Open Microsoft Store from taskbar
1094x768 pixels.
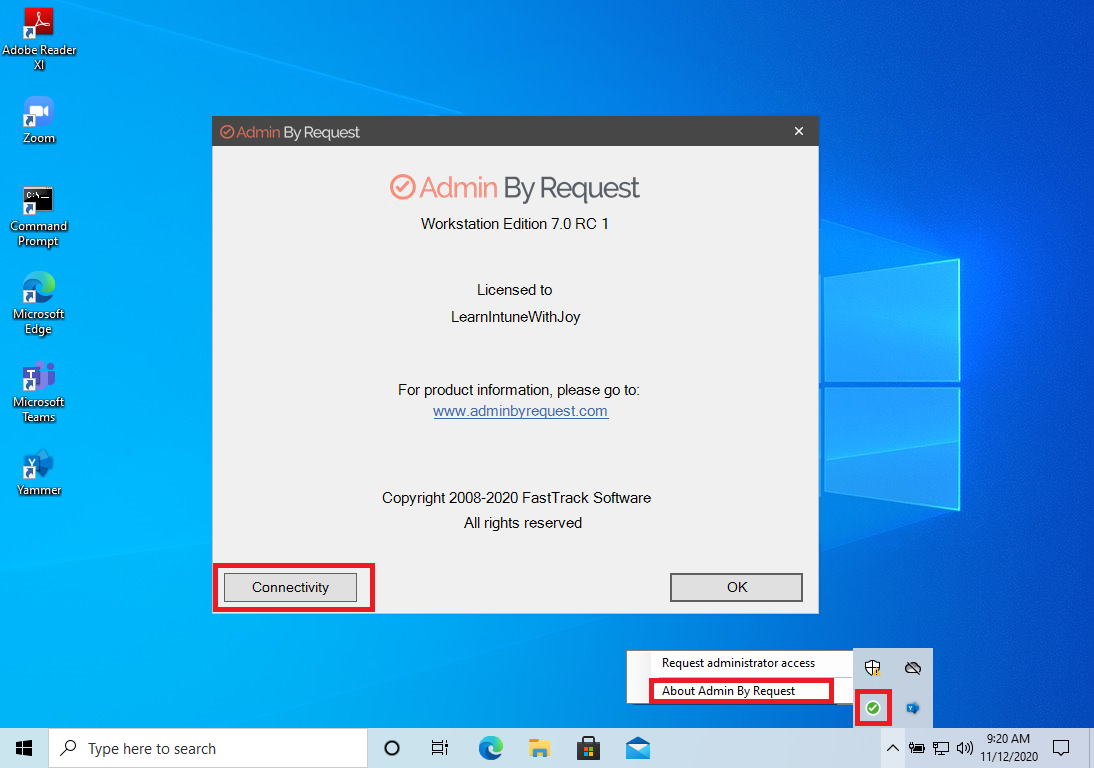[588, 748]
